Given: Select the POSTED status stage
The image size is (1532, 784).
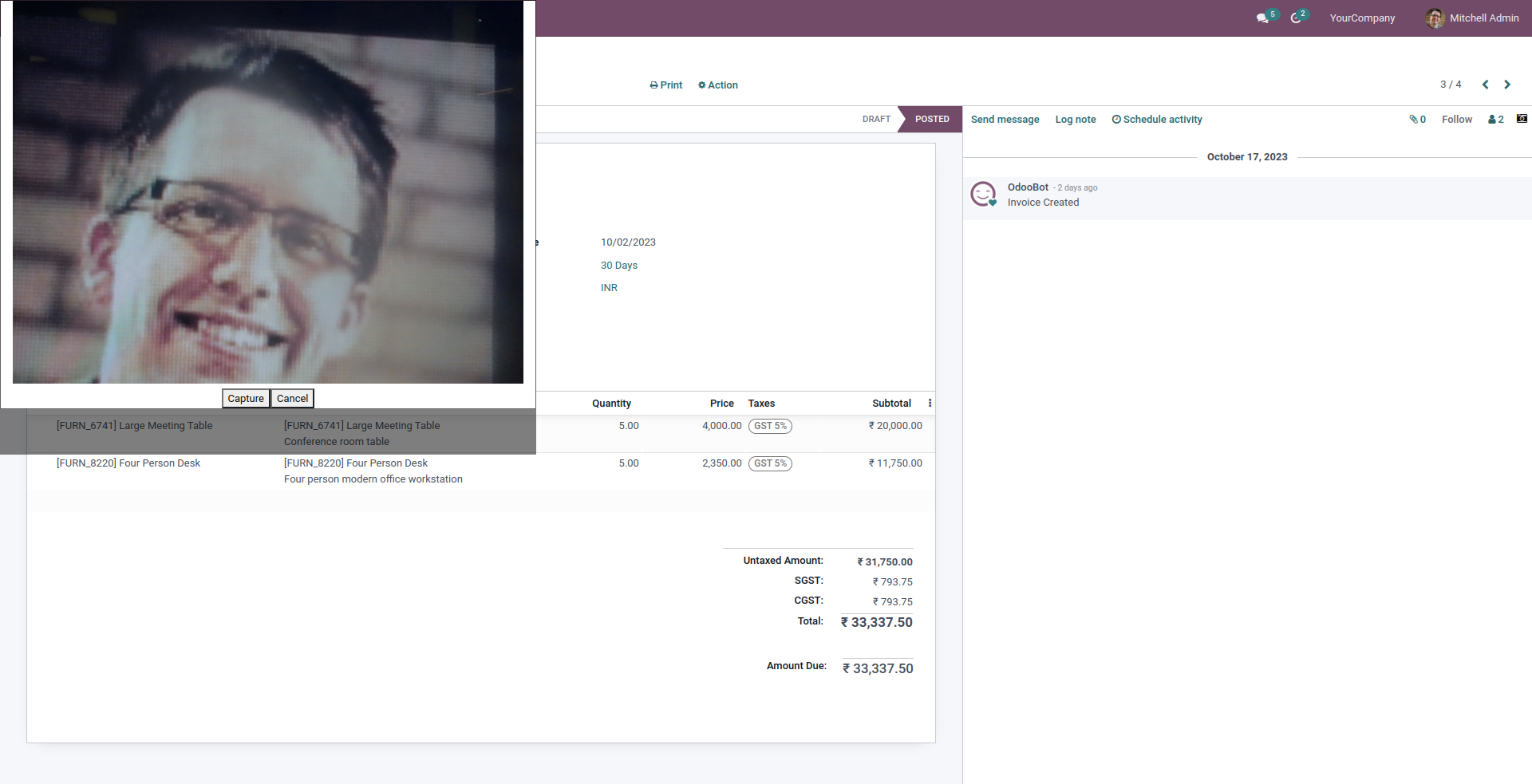Looking at the screenshot, I should 931,120.
